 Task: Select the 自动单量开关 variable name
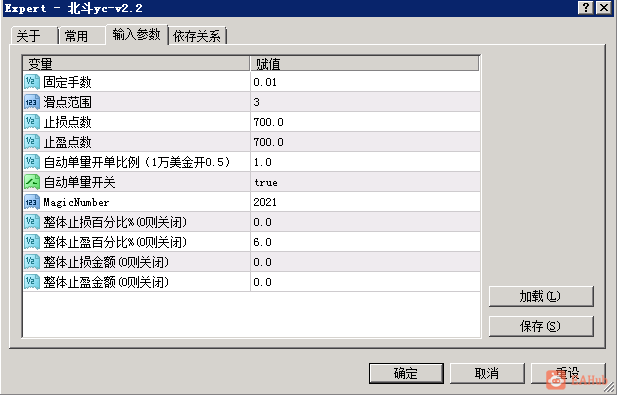pos(79,182)
